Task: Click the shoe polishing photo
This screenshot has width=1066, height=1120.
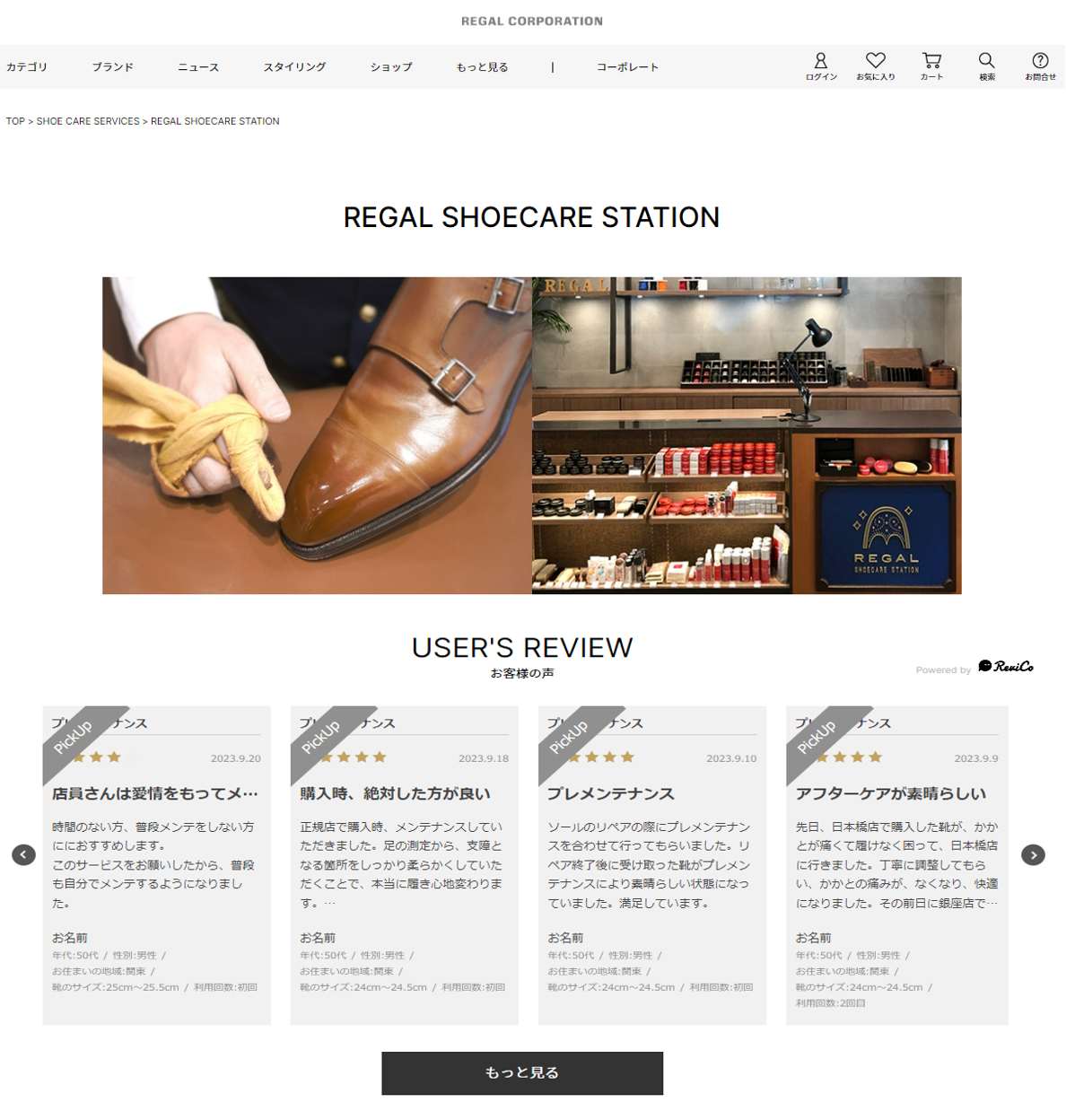Action: pos(317,435)
